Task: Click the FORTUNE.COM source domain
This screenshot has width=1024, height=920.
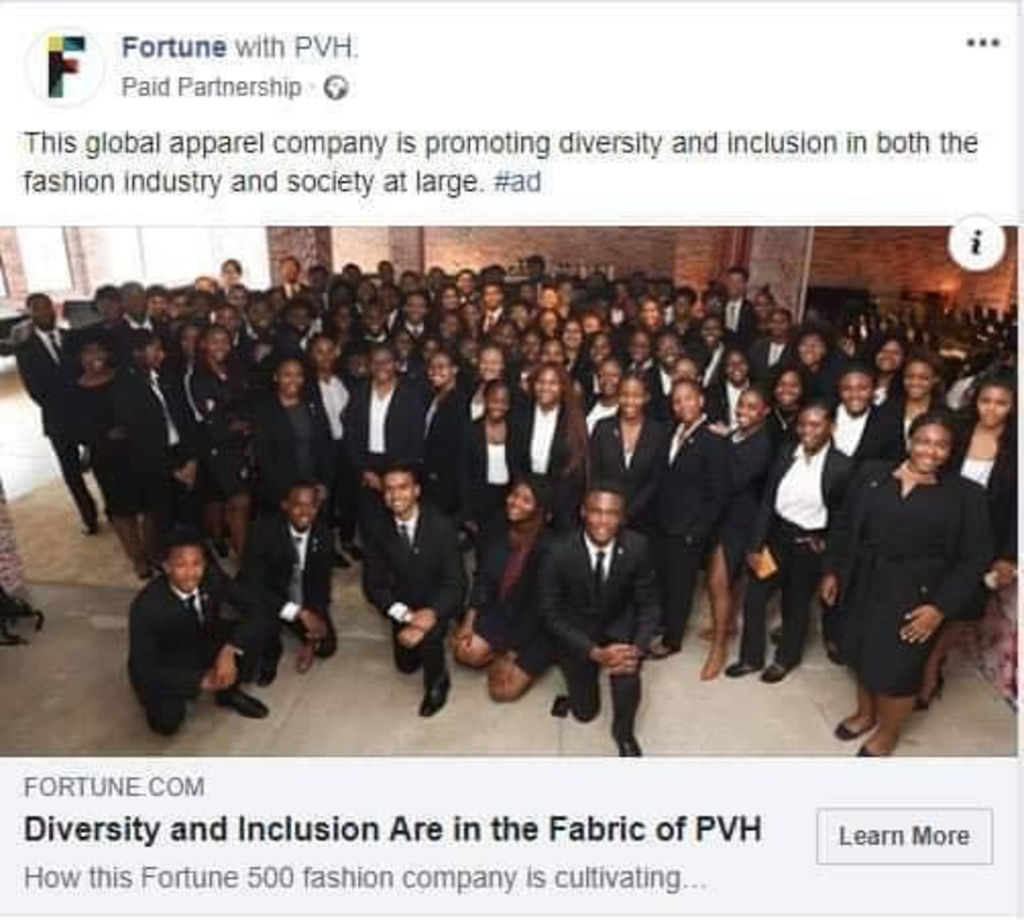Action: [114, 787]
